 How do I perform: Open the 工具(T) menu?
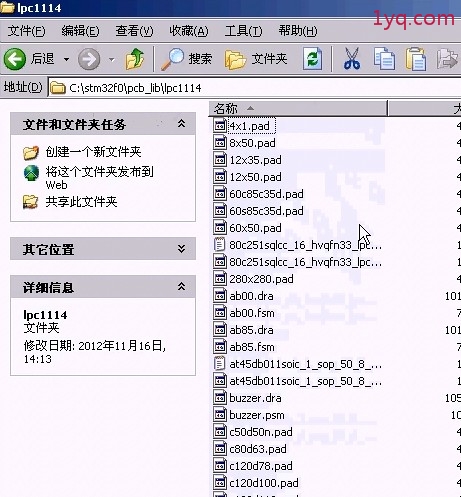(243, 31)
